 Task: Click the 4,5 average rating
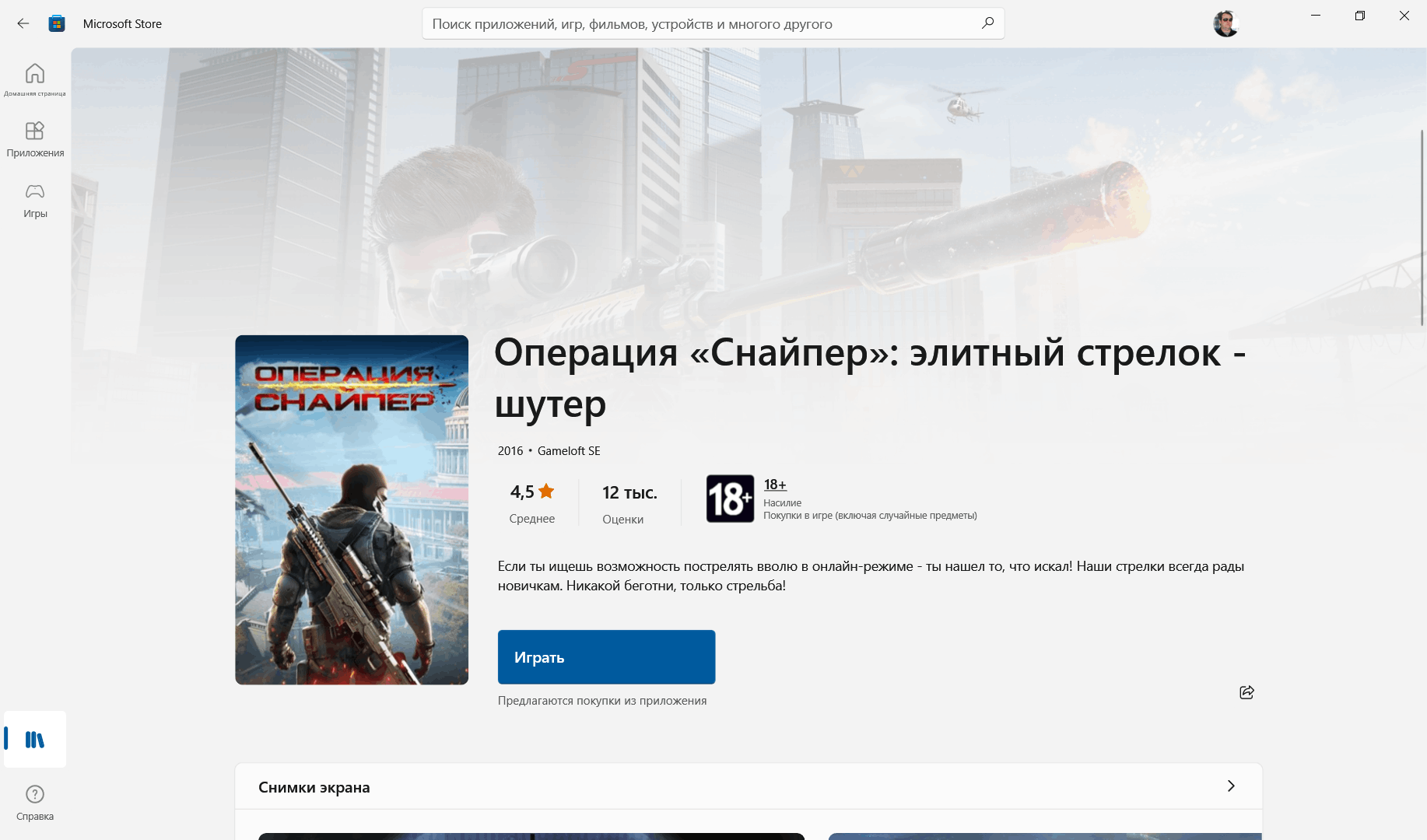pyautogui.click(x=522, y=492)
